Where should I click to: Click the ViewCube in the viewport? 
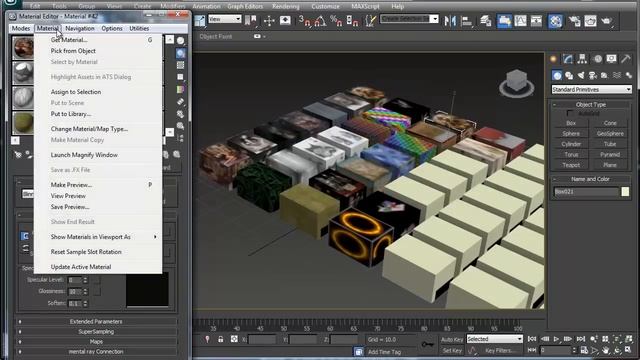pyautogui.click(x=517, y=83)
